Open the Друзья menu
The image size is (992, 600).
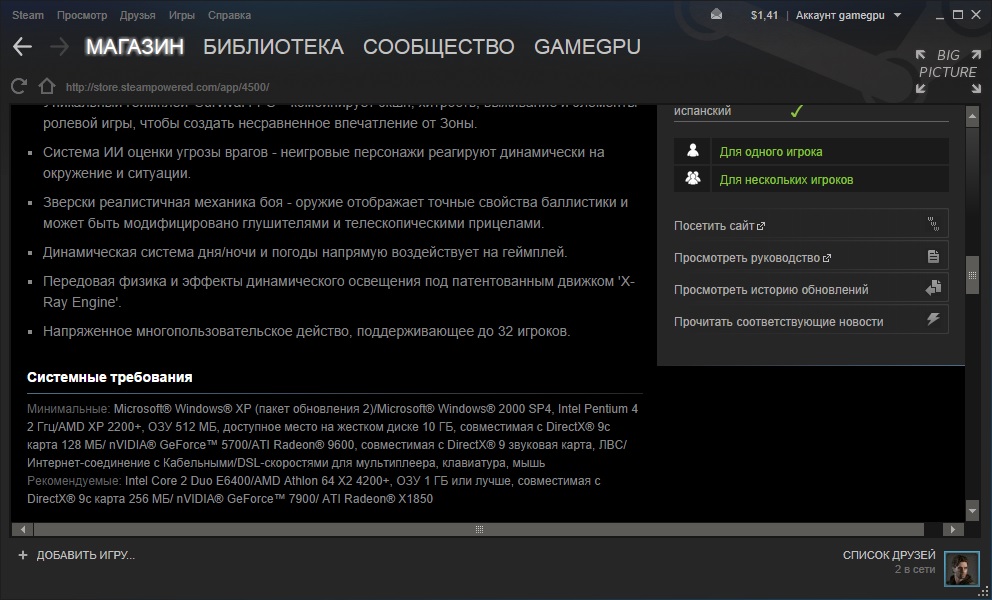point(137,15)
